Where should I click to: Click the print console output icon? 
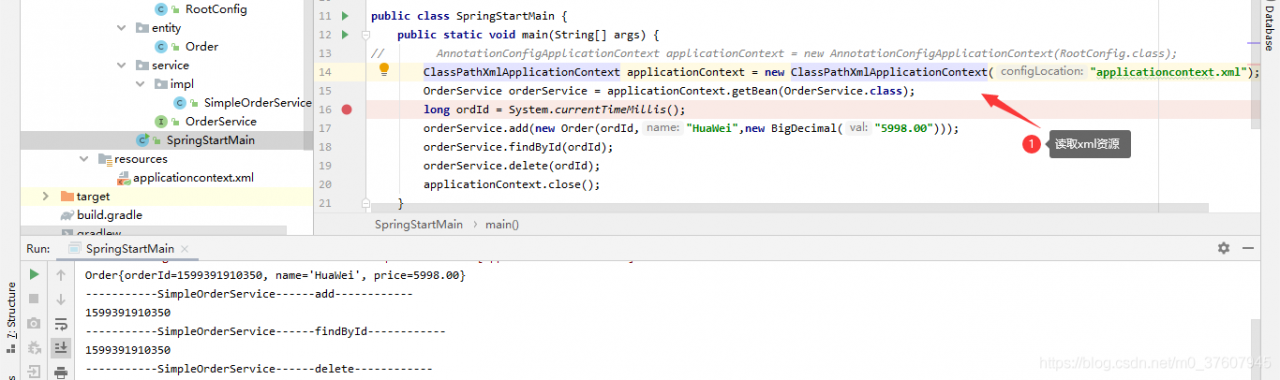click(61, 372)
